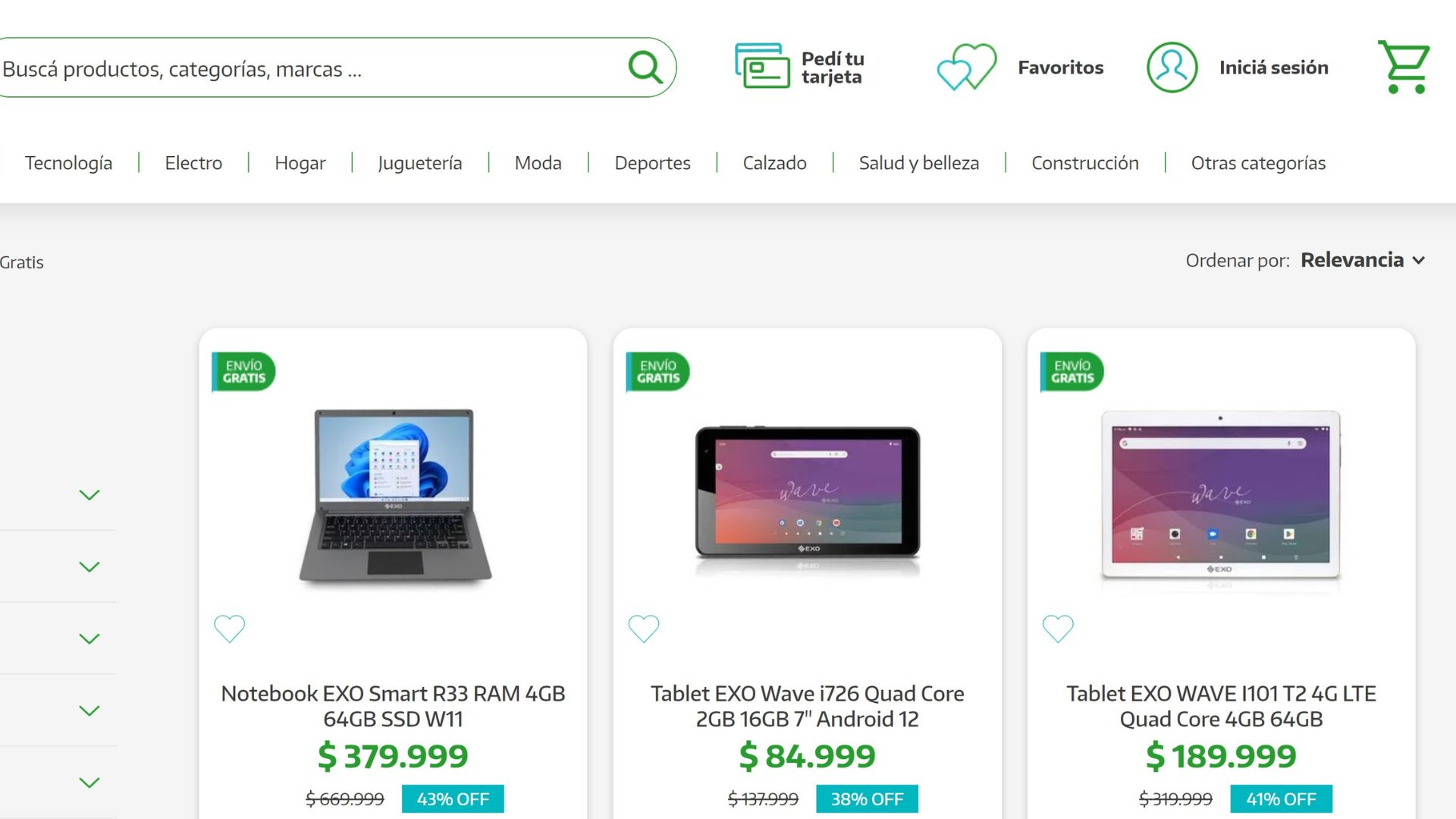
Task: Toggle favorite heart on the Tablet EXO Wave i726
Action: (644, 629)
